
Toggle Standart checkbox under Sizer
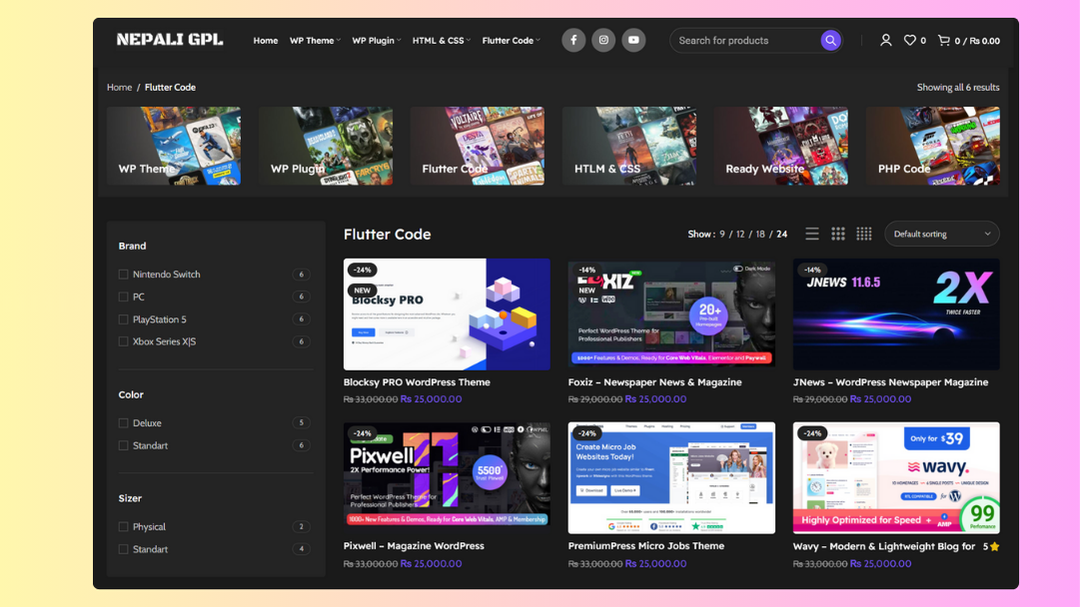(123, 549)
